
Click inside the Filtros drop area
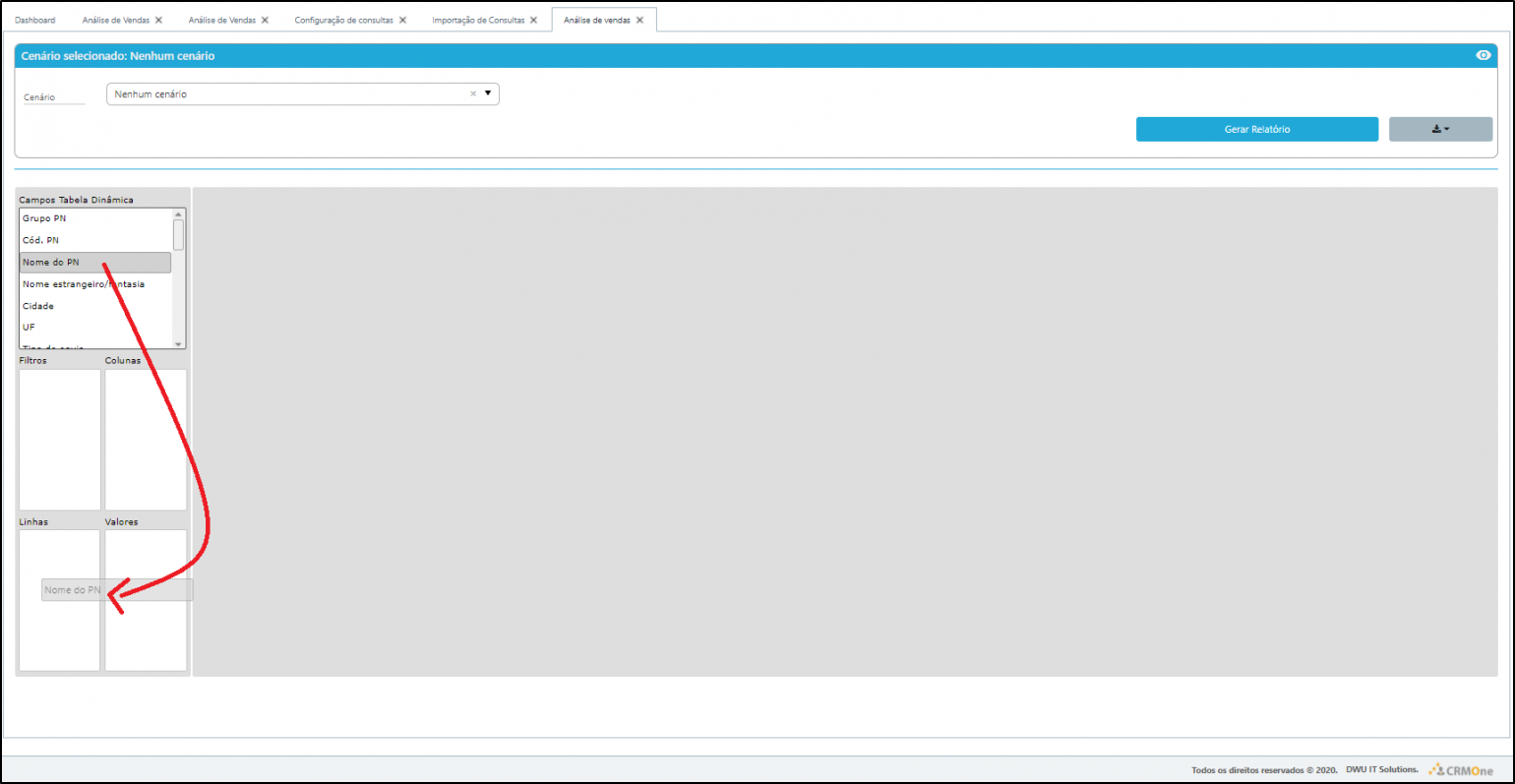[60, 440]
